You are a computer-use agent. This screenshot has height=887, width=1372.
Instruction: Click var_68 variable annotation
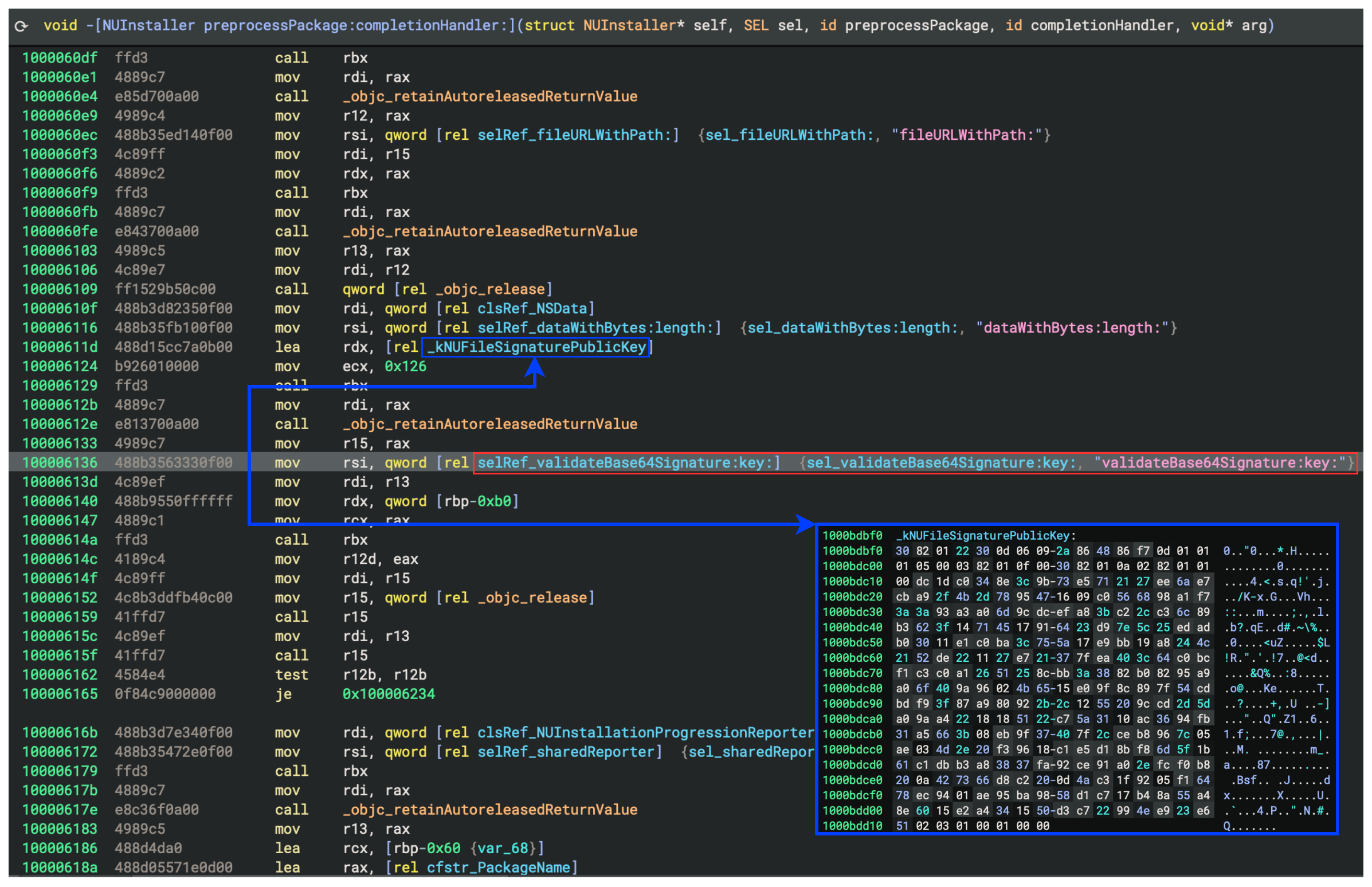click(502, 849)
